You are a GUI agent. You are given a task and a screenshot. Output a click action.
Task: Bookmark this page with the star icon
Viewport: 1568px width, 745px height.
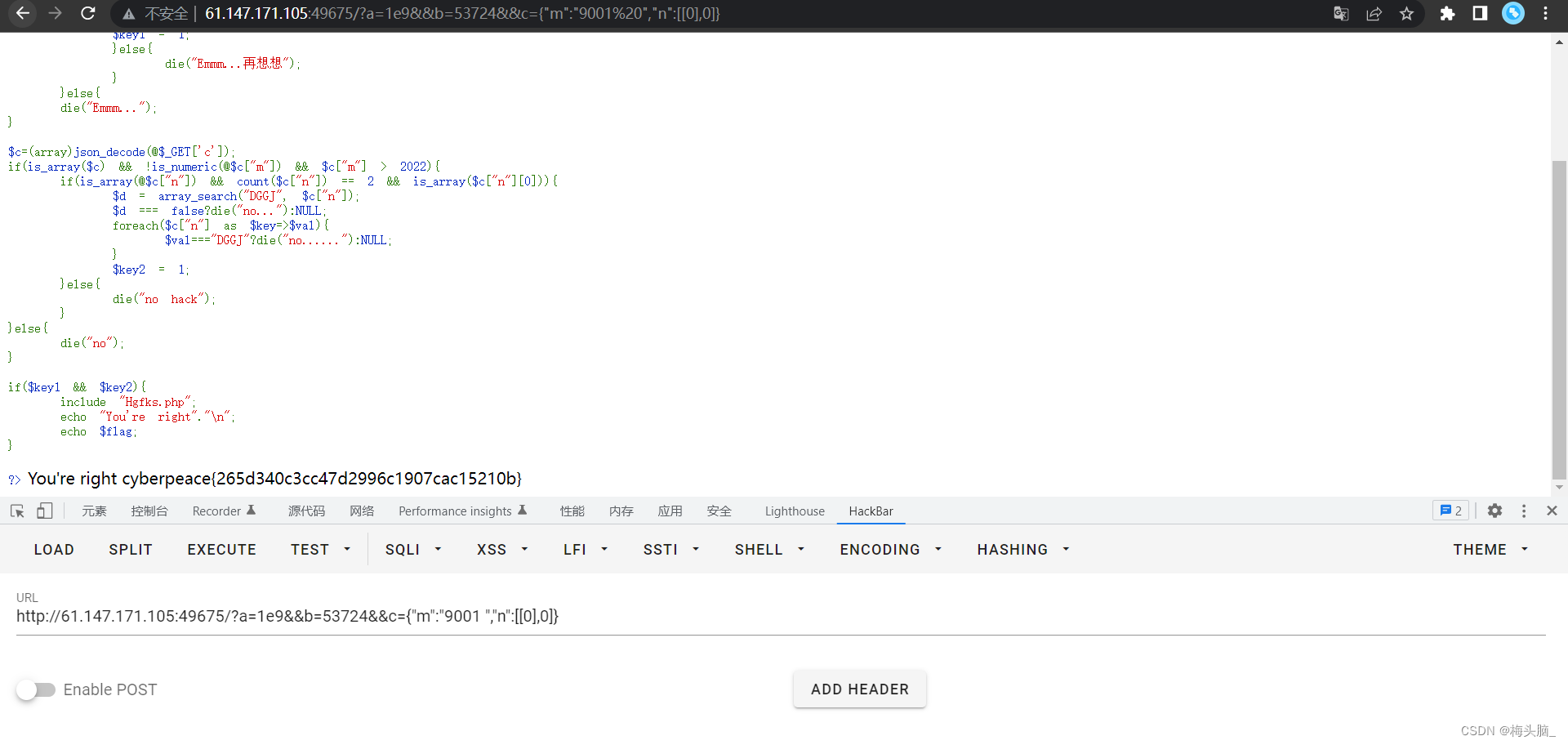1406,13
